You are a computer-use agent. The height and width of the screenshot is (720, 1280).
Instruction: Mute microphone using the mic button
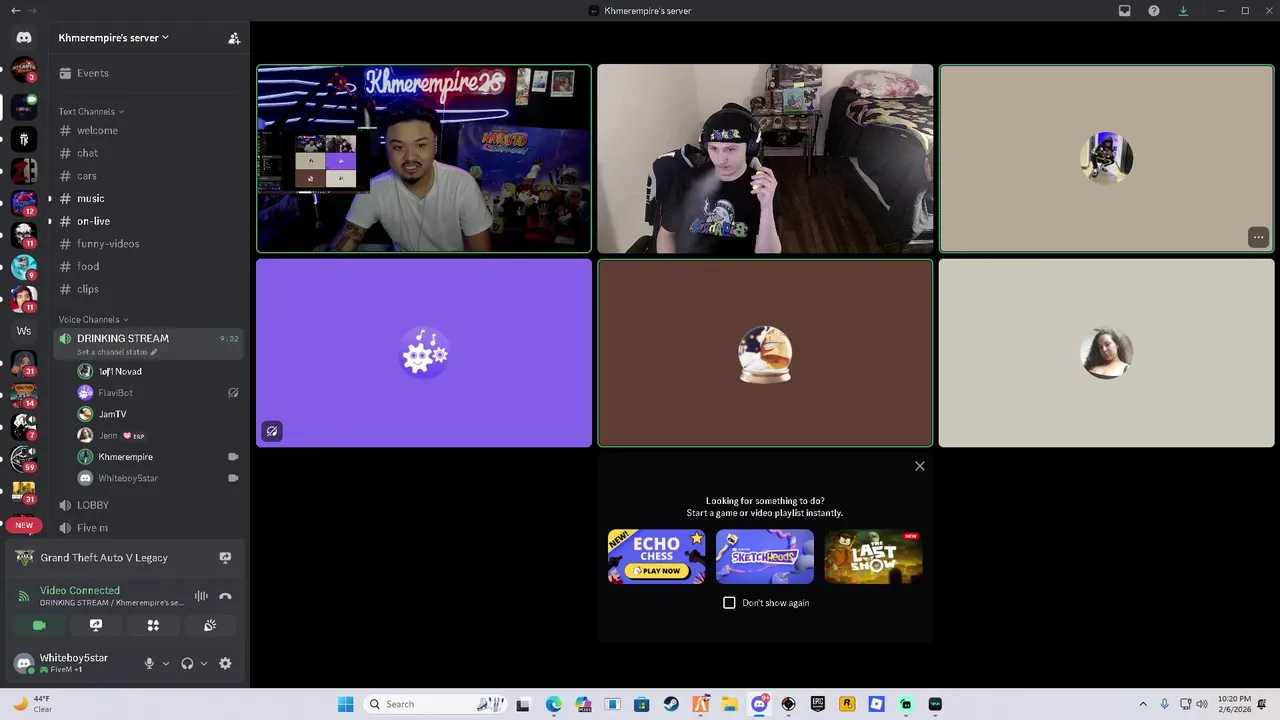(149, 663)
